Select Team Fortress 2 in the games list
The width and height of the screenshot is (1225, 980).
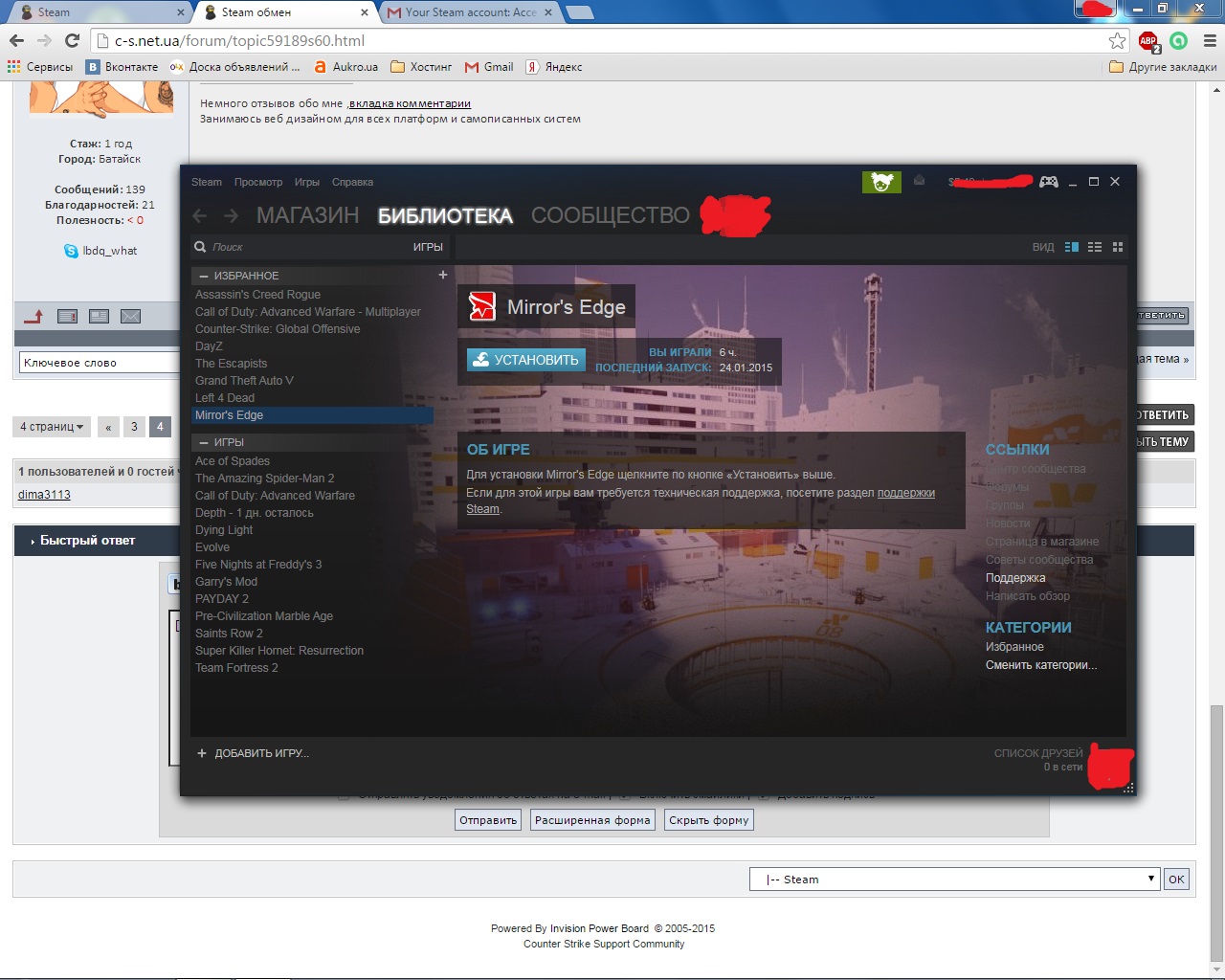(312, 668)
